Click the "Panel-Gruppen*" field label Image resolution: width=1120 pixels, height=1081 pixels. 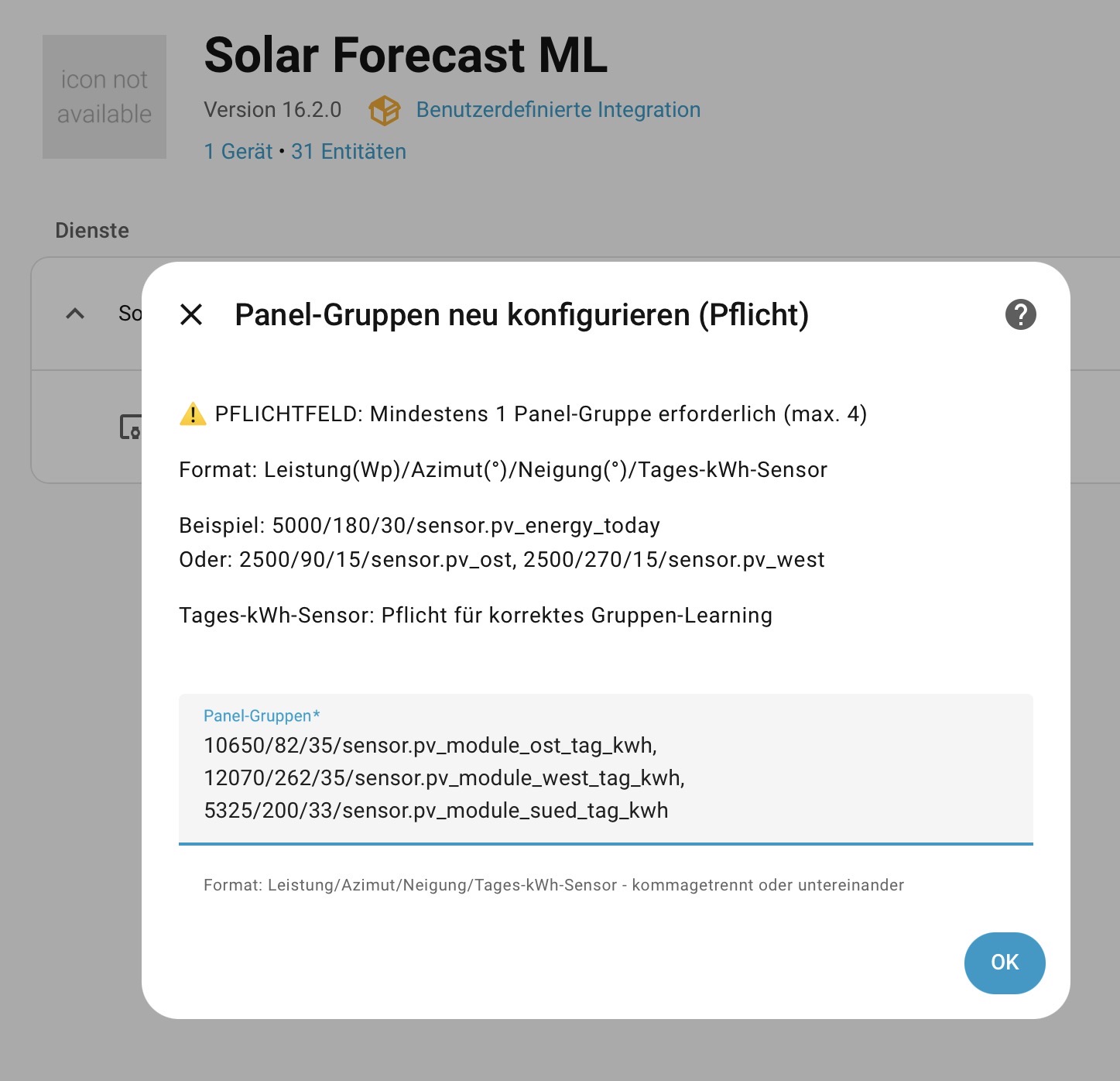(262, 716)
